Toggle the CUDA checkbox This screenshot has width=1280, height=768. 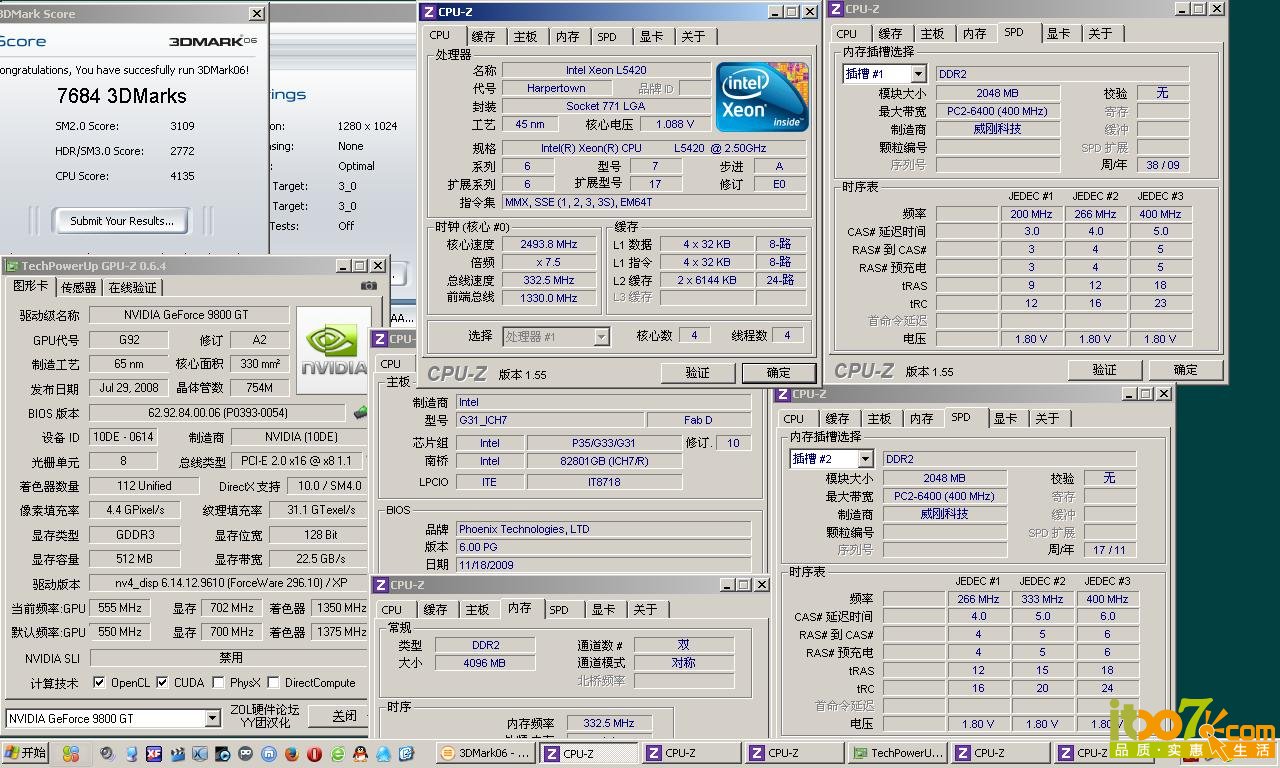pos(163,683)
